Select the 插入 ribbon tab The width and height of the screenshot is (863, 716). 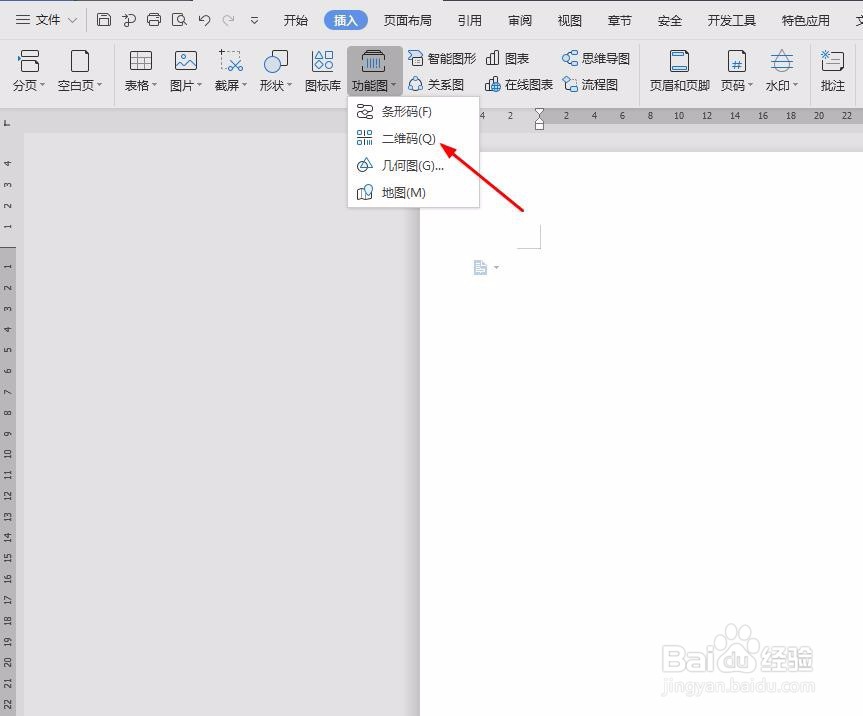346,20
